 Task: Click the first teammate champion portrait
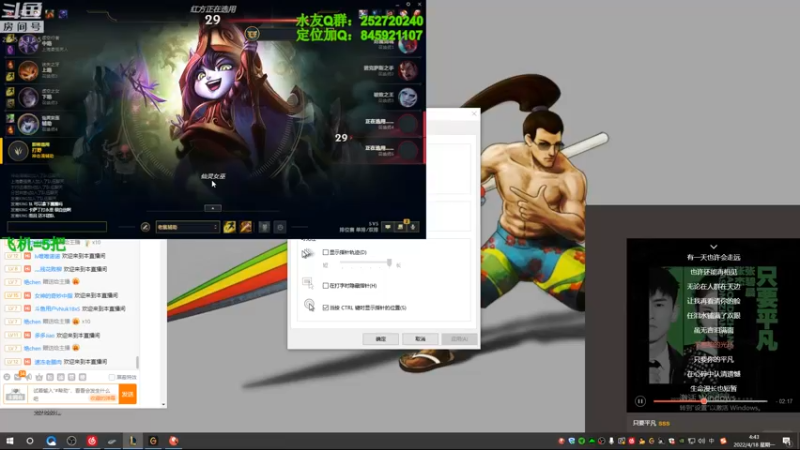tap(28, 44)
